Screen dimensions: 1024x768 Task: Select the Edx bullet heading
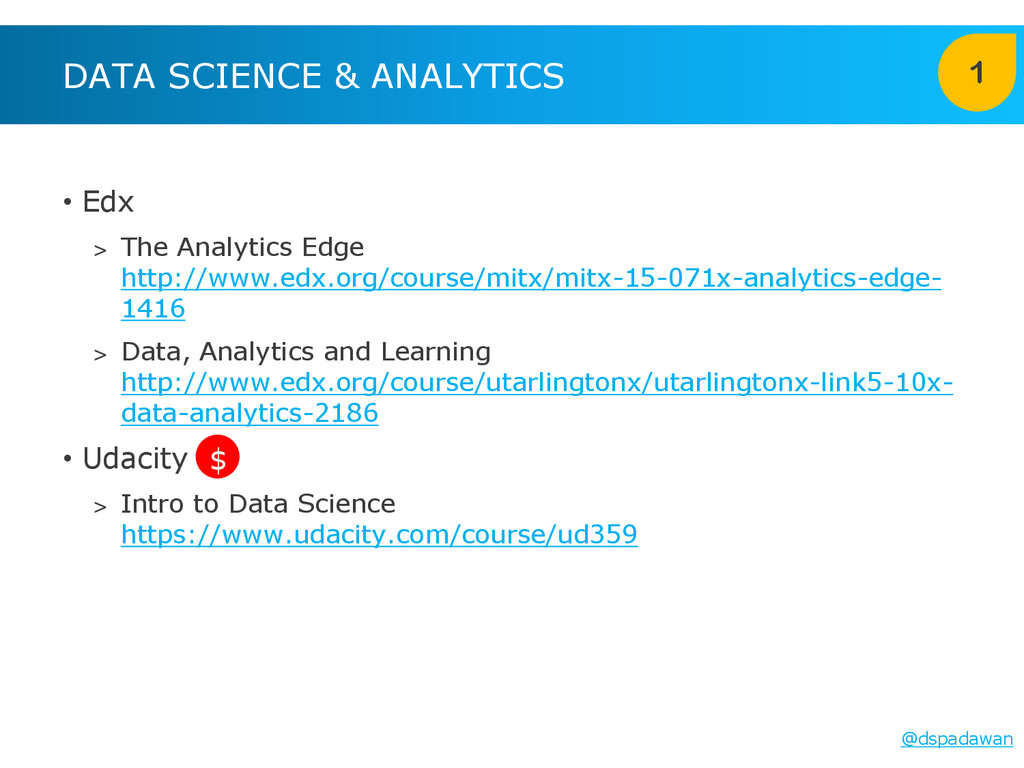108,202
